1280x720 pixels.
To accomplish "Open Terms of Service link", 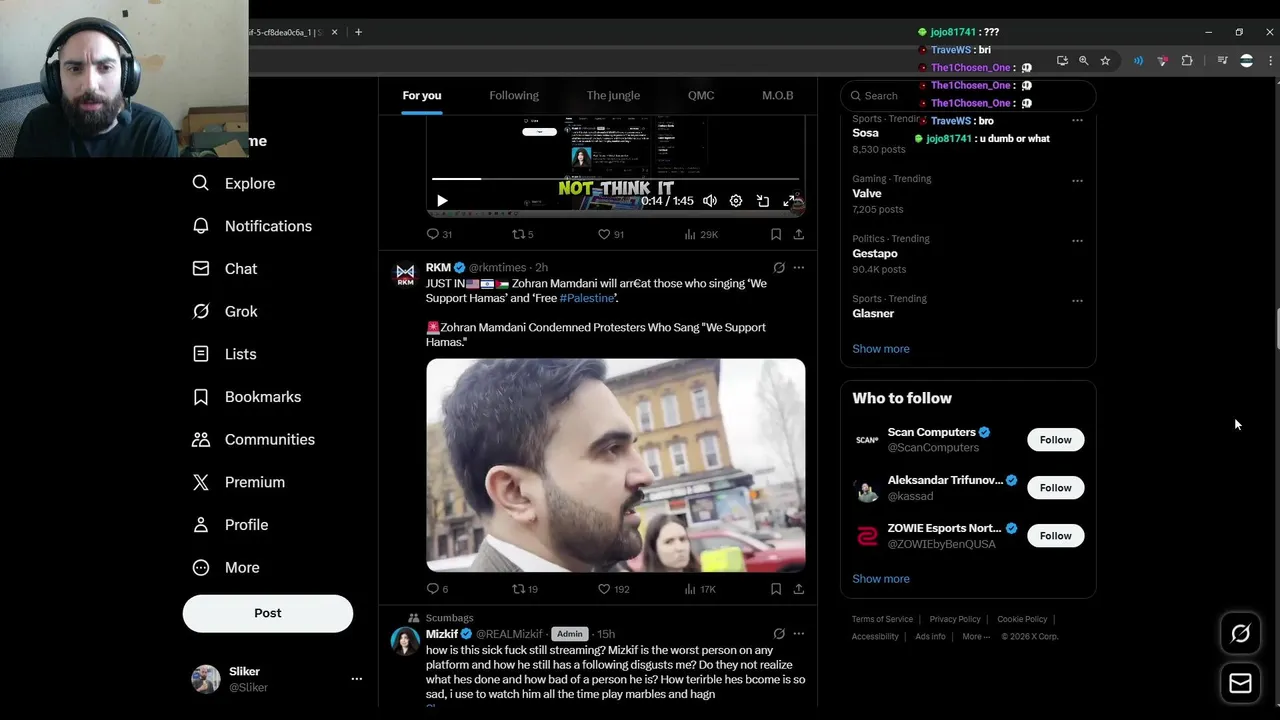I will (882, 619).
